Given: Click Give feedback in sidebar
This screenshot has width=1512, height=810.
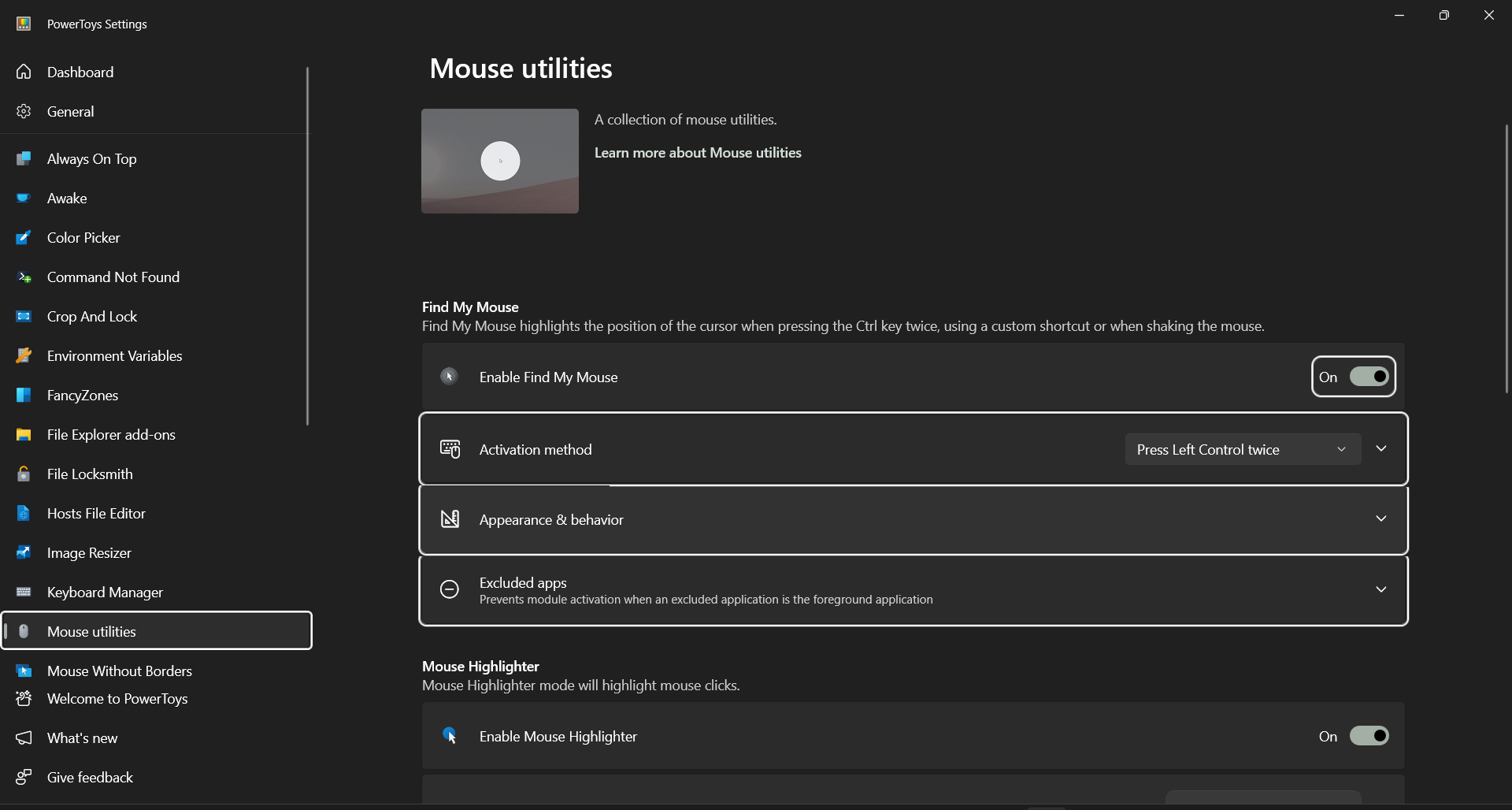Looking at the screenshot, I should click(x=90, y=777).
